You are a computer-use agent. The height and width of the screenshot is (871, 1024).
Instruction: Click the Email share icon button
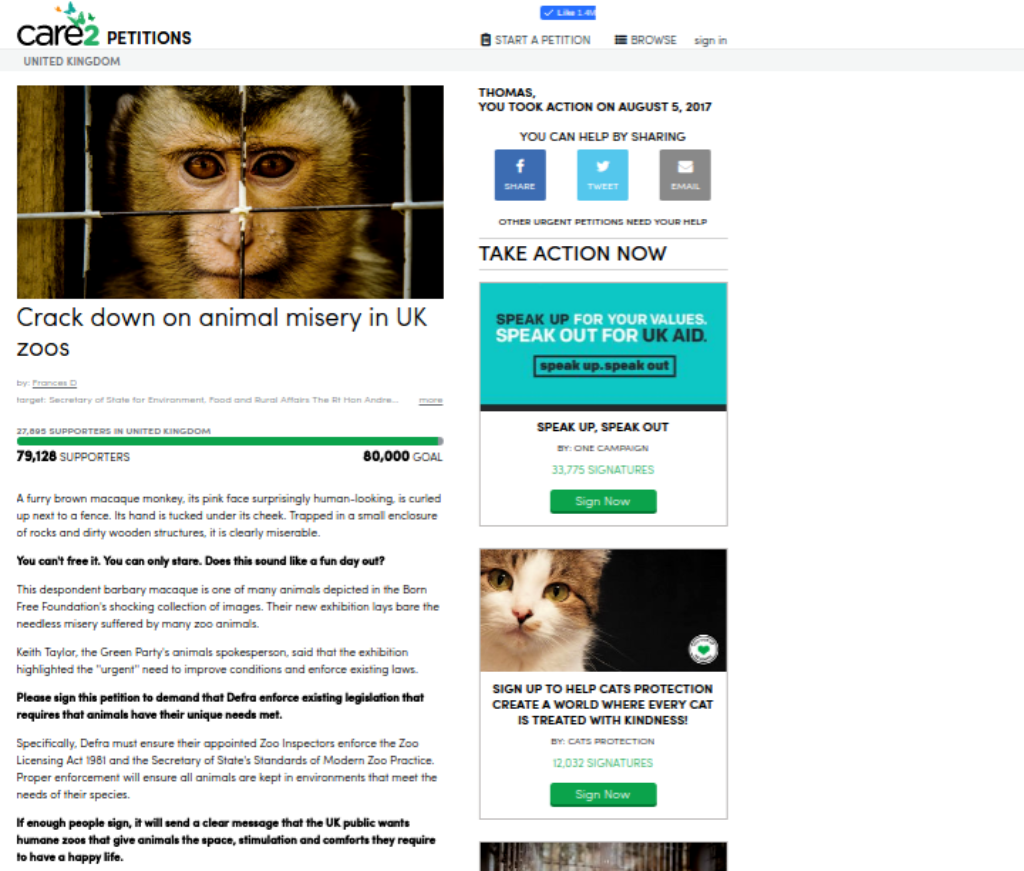(x=685, y=175)
